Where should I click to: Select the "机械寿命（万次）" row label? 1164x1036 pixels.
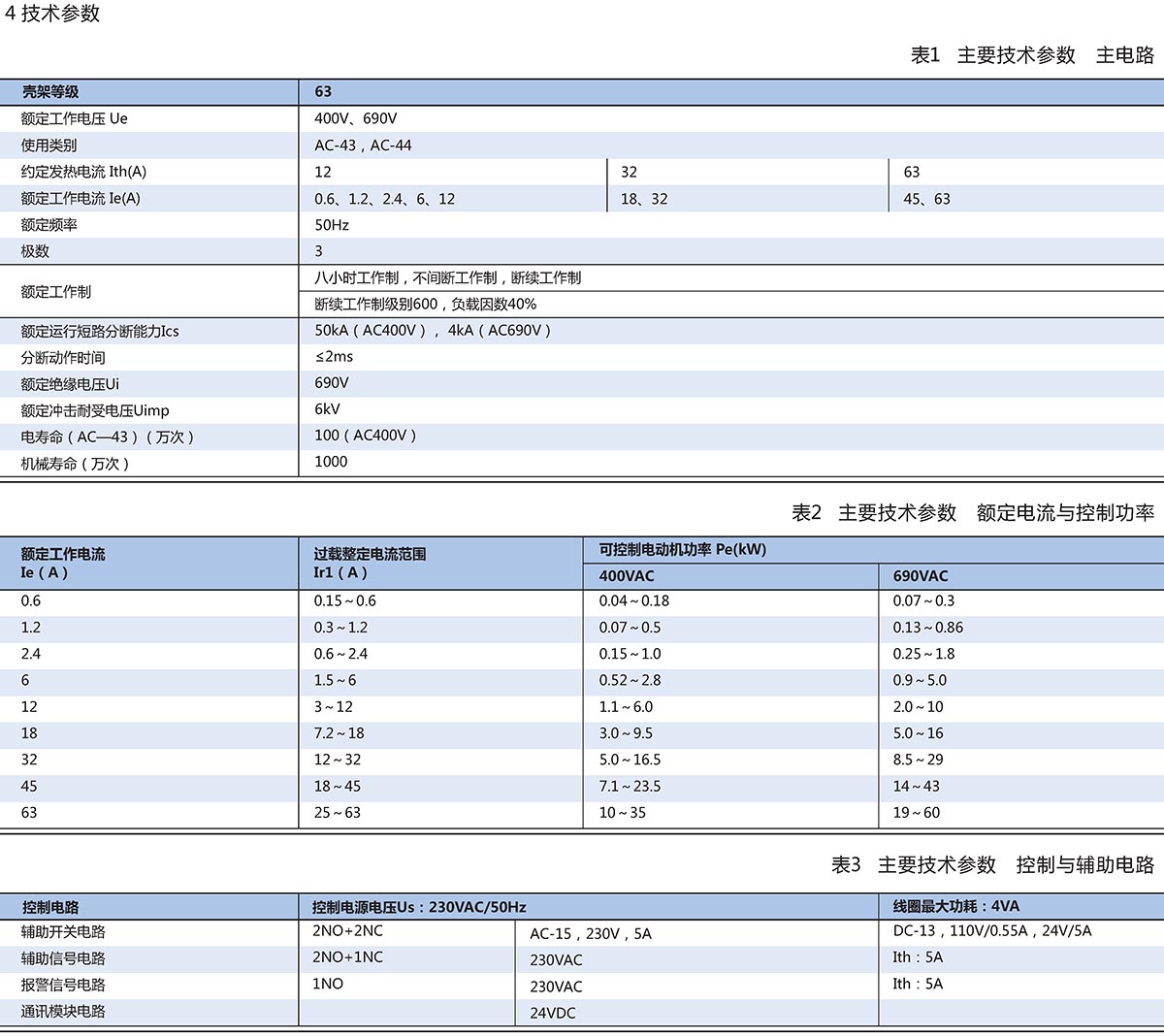[x=76, y=464]
